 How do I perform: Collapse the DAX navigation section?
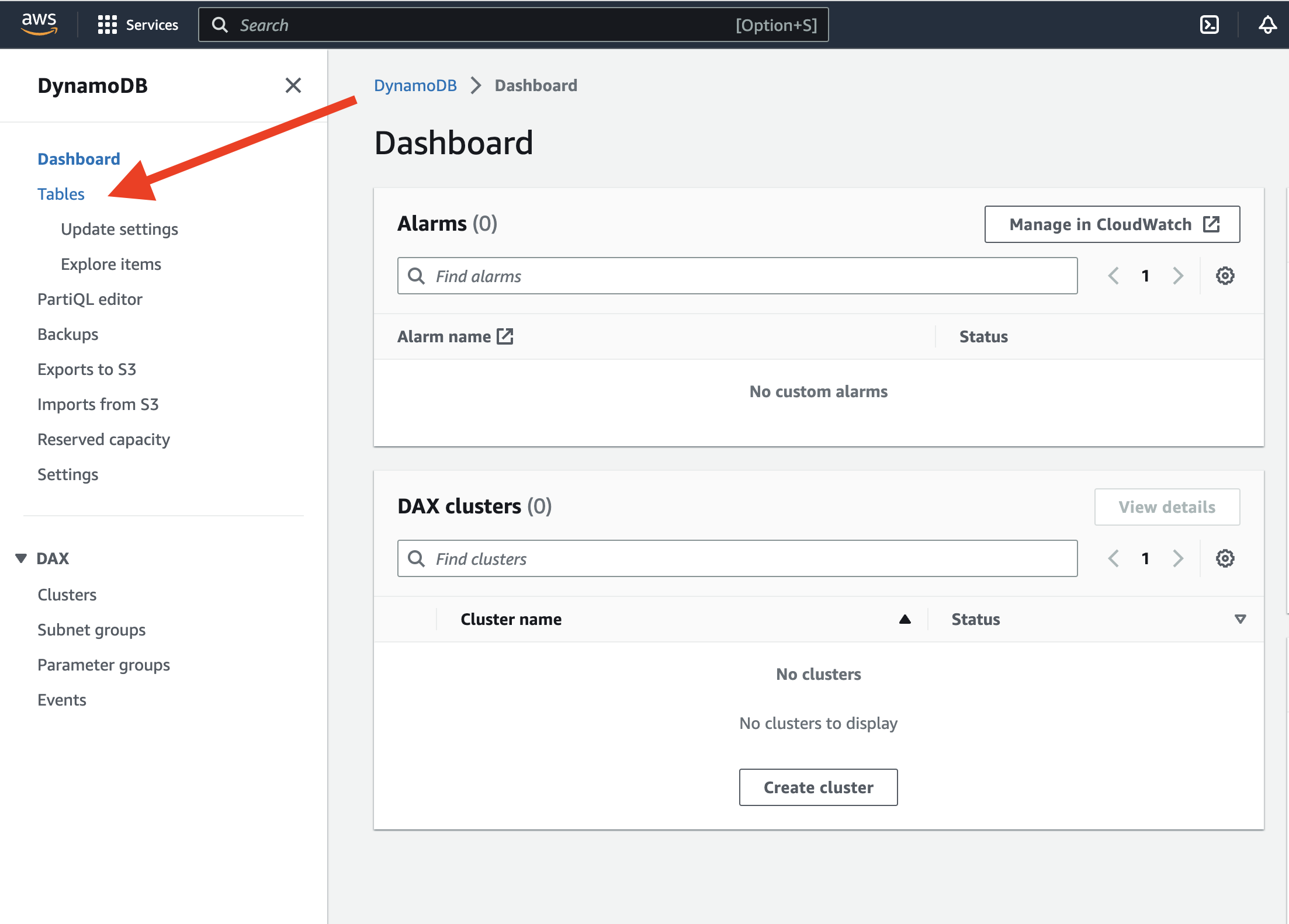tap(21, 558)
